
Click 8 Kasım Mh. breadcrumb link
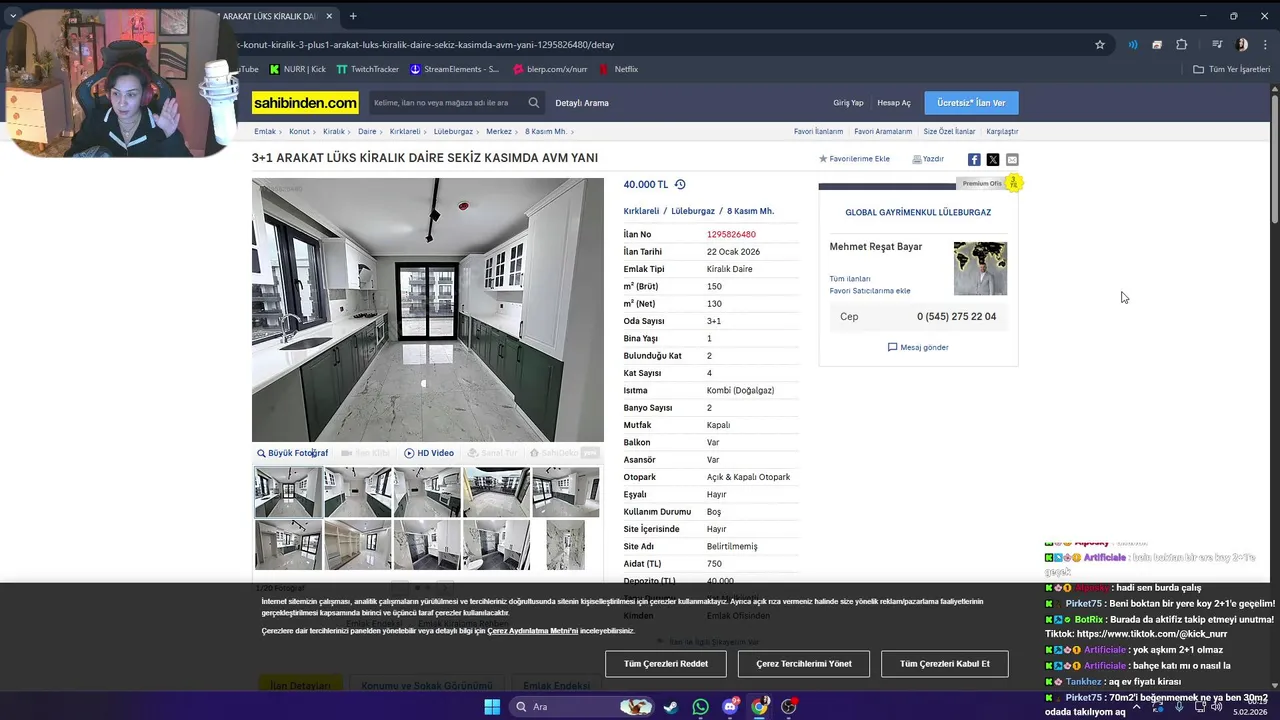click(x=546, y=131)
